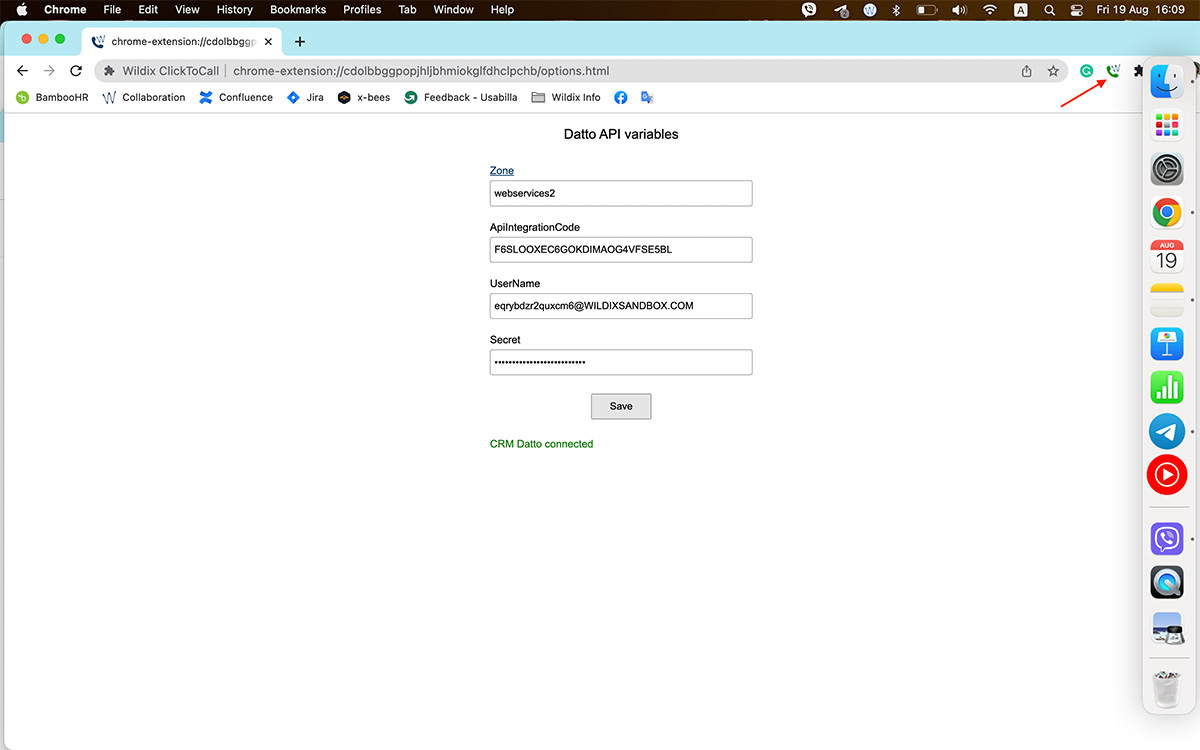Open the Jira bookmark
Image resolution: width=1200 pixels, height=750 pixels.
(305, 98)
